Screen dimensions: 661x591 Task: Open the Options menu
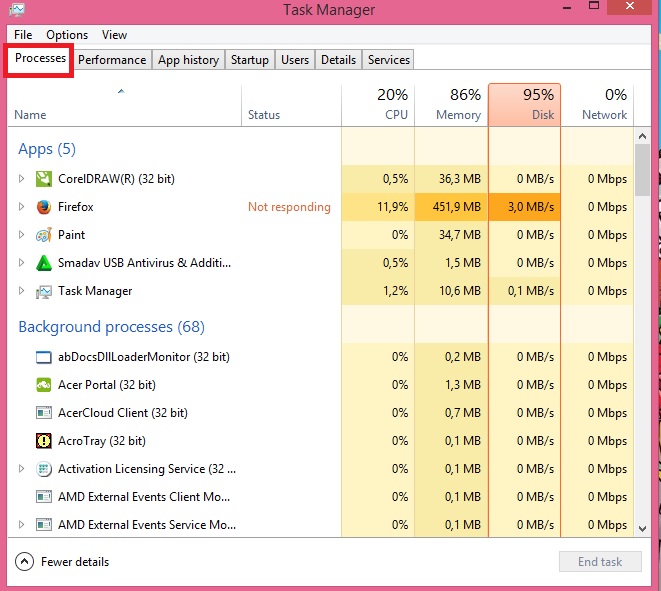(x=67, y=35)
